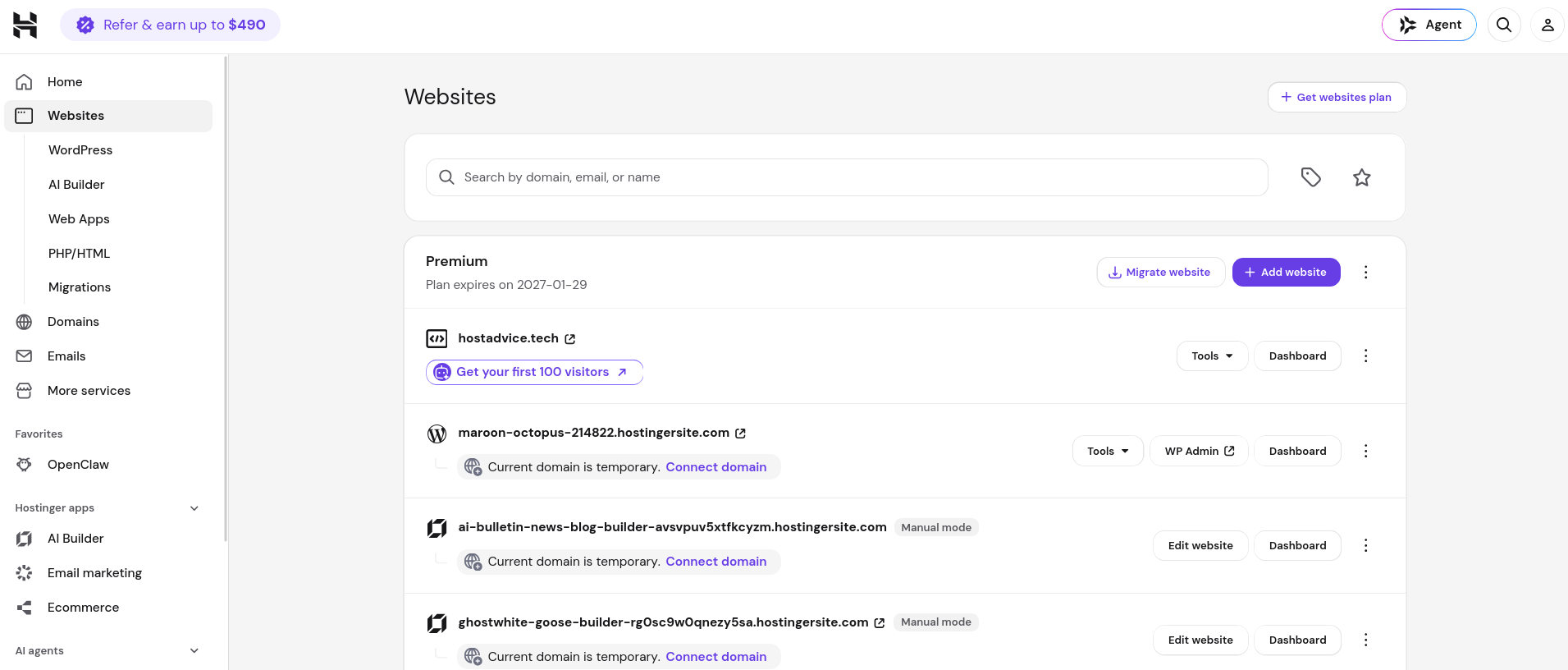1568x670 pixels.
Task: Click the OpenClaw favorite icon
Action: tap(25, 465)
